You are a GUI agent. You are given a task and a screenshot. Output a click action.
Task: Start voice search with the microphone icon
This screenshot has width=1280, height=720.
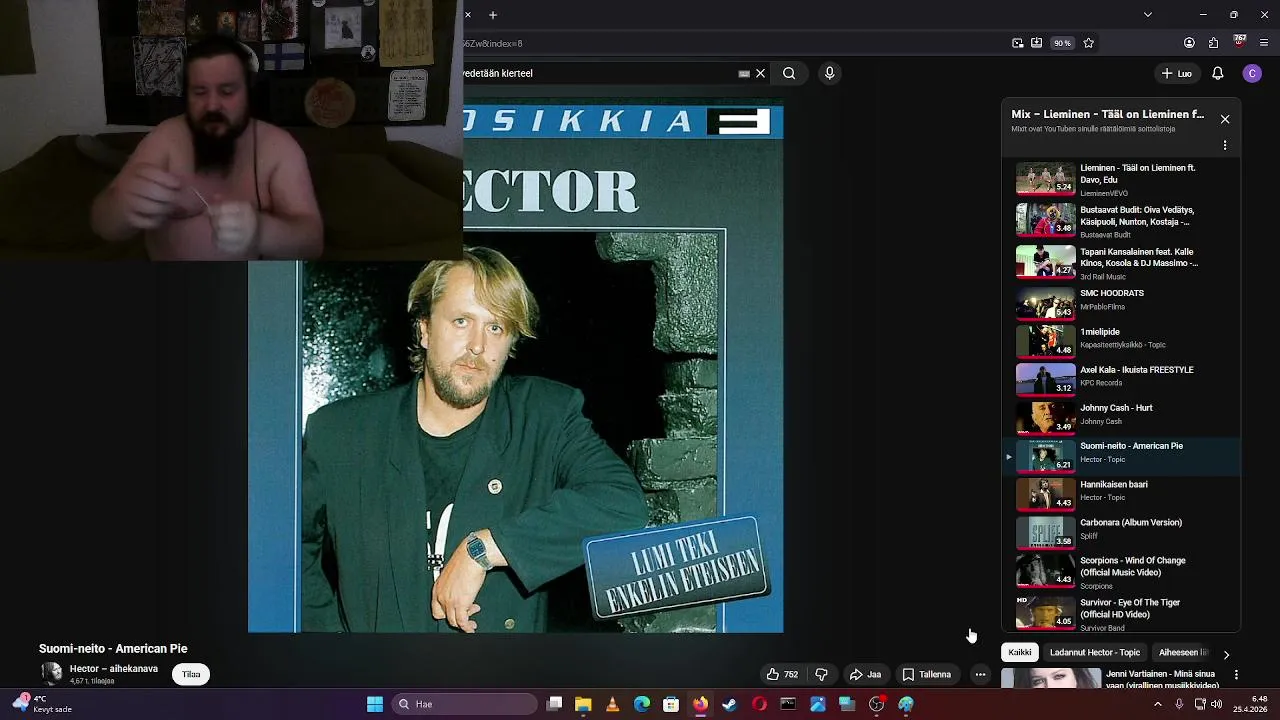(x=829, y=73)
